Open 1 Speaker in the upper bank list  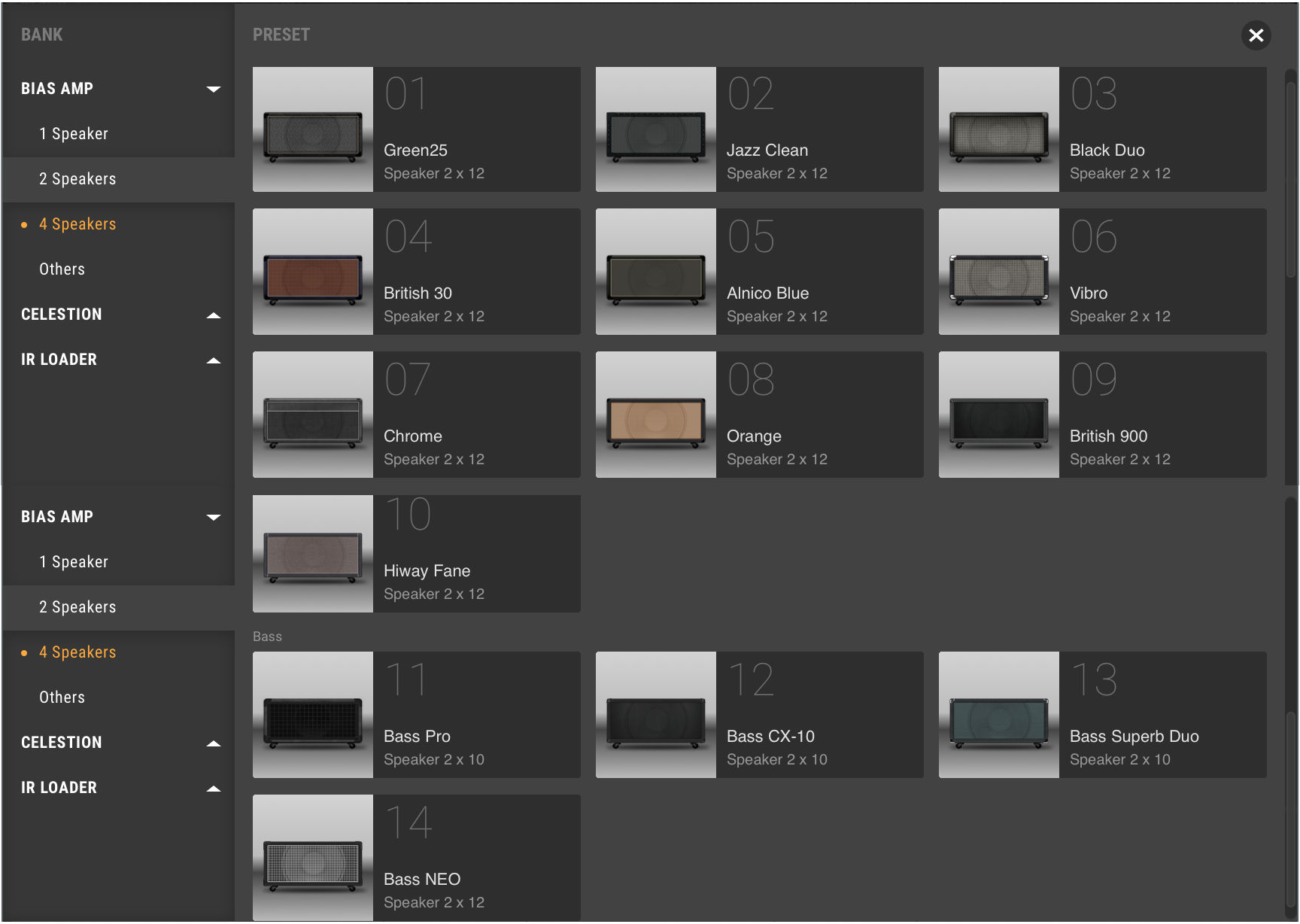coord(118,134)
